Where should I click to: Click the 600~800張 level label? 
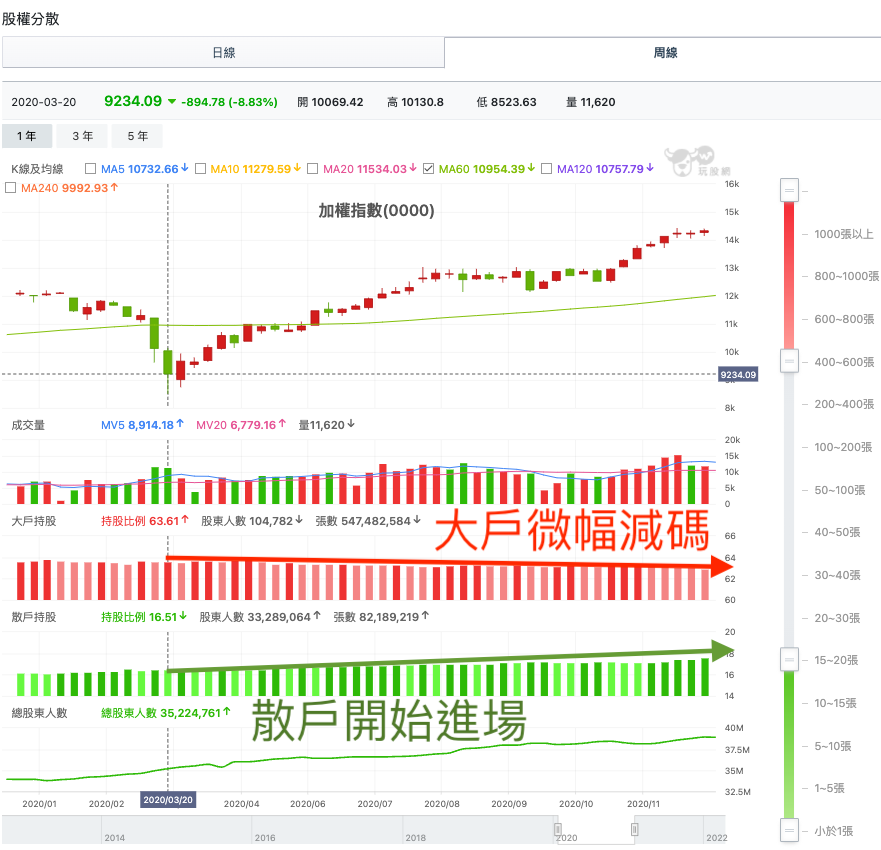[x=844, y=319]
